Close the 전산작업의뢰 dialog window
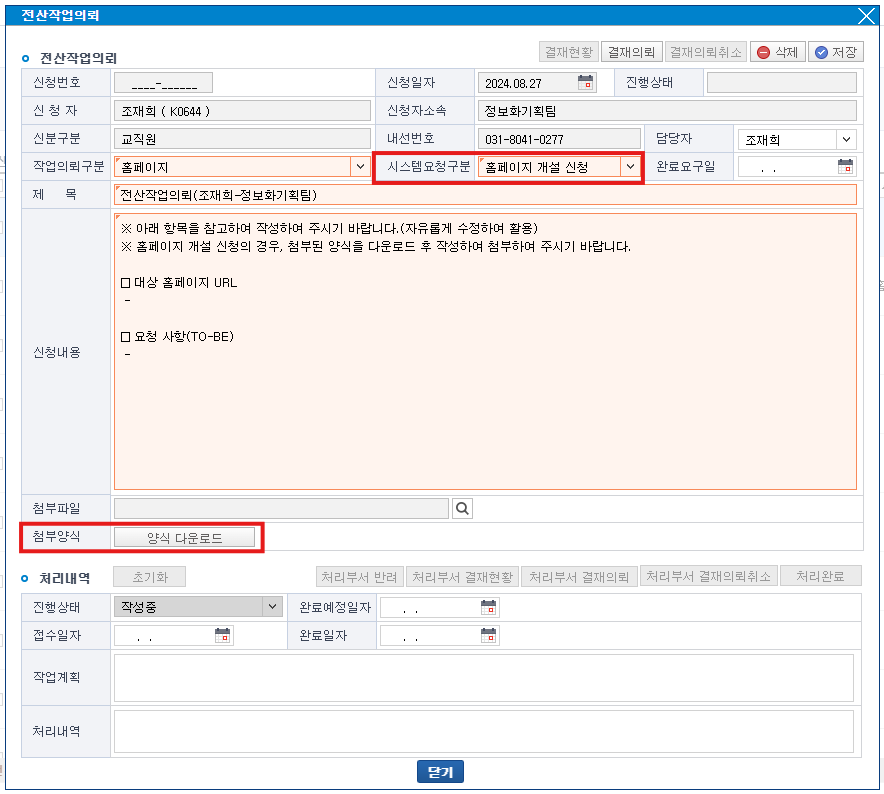This screenshot has height=794, width=884. coord(866,15)
